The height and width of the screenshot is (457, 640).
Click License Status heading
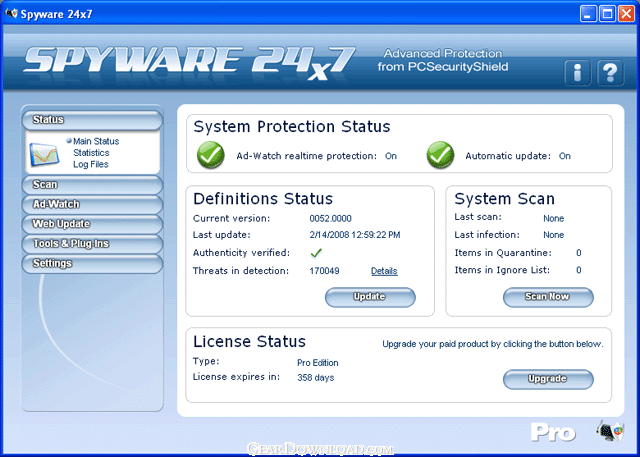[249, 342]
